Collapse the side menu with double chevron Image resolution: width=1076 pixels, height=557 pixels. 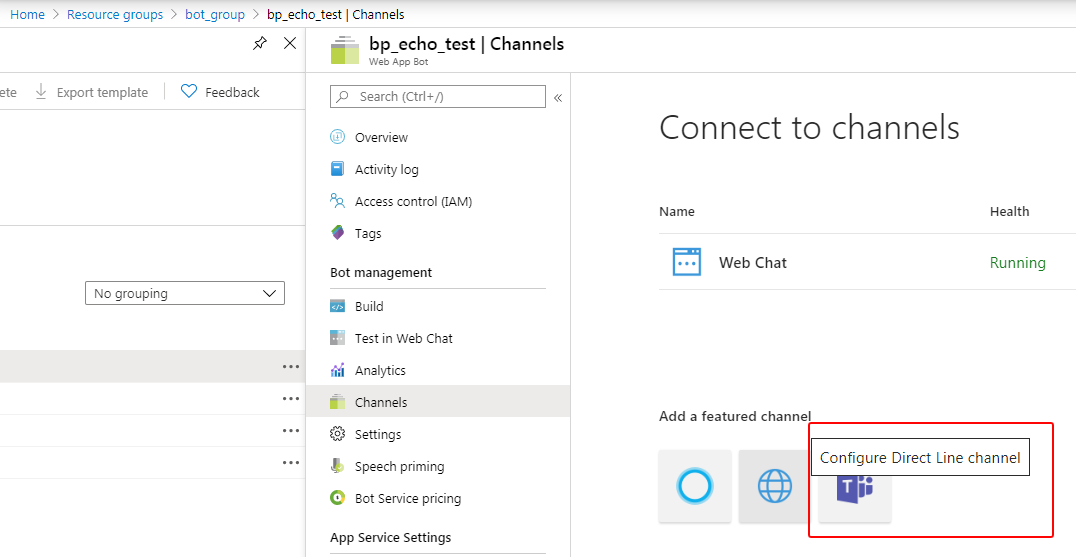click(558, 97)
